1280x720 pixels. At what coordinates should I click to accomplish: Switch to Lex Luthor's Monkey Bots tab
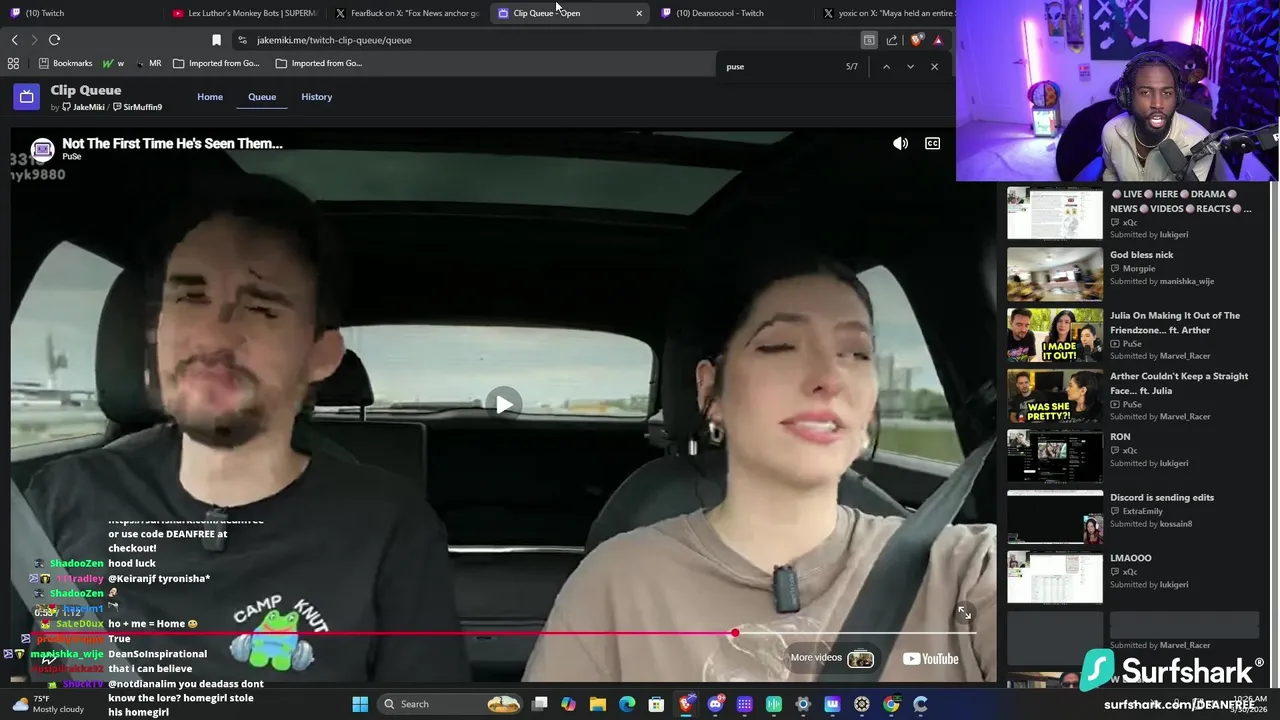244,13
